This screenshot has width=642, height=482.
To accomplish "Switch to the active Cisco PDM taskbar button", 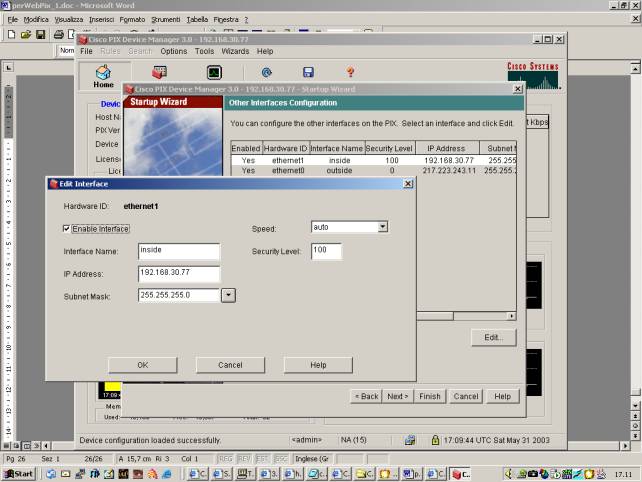I will (x=461, y=474).
